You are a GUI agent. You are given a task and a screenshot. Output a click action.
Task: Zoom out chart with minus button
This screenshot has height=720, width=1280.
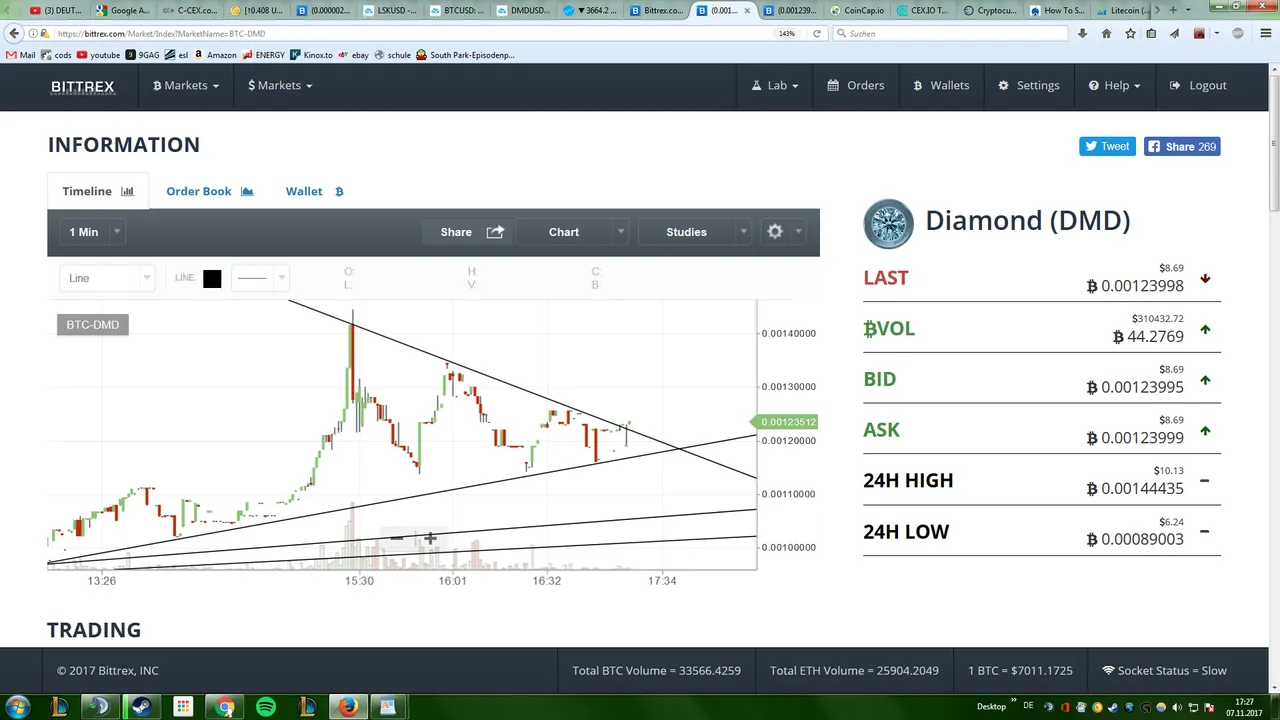tap(397, 539)
